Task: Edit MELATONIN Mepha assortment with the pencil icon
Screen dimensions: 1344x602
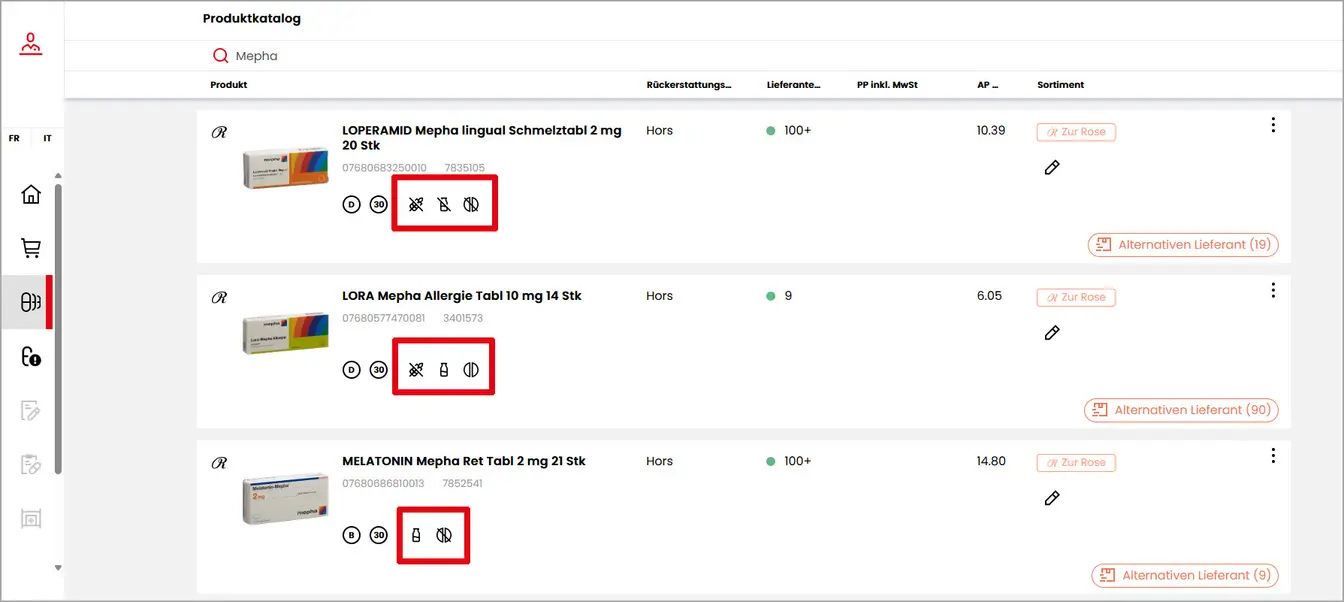Action: (x=1051, y=498)
